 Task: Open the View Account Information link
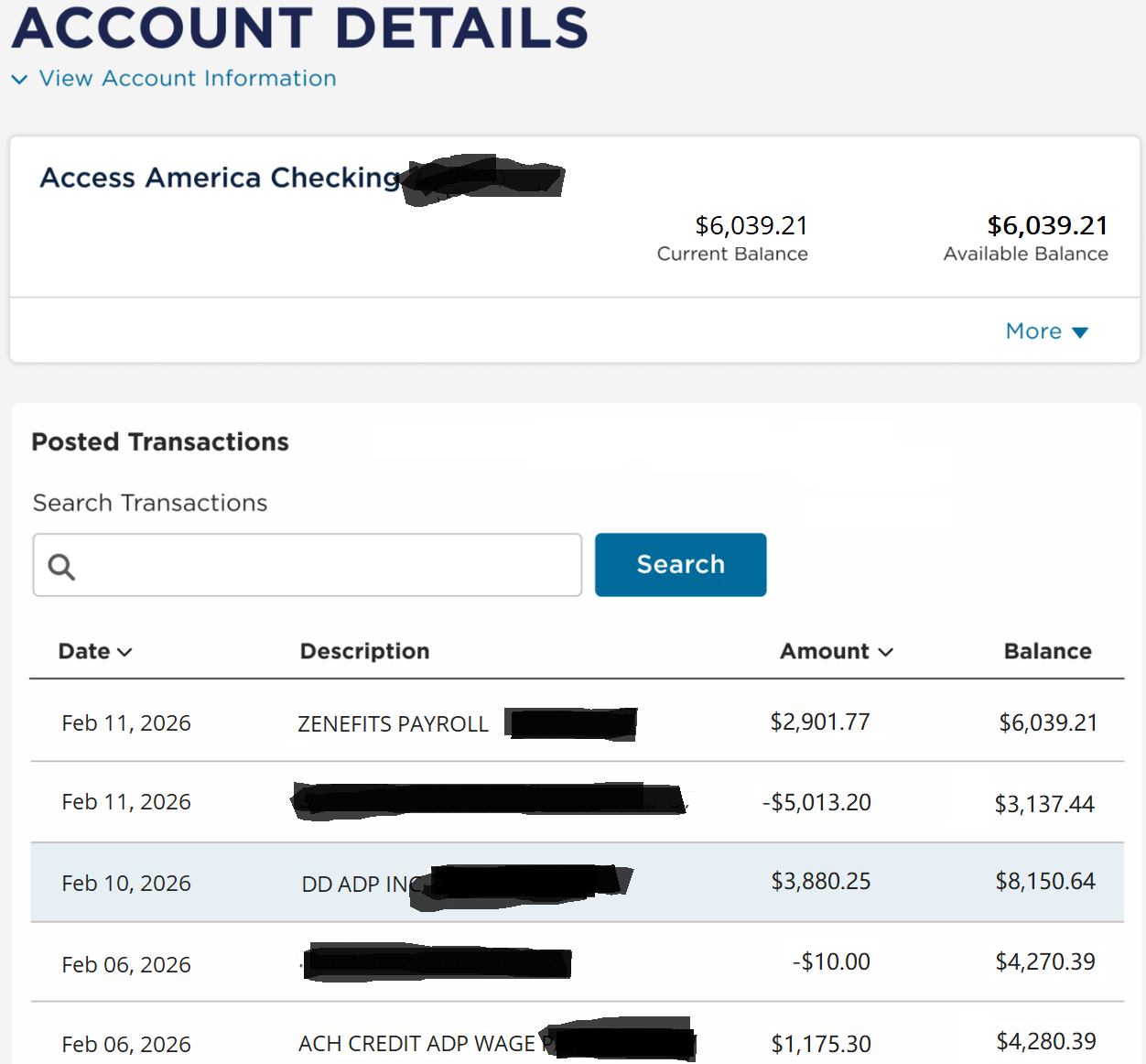(188, 79)
